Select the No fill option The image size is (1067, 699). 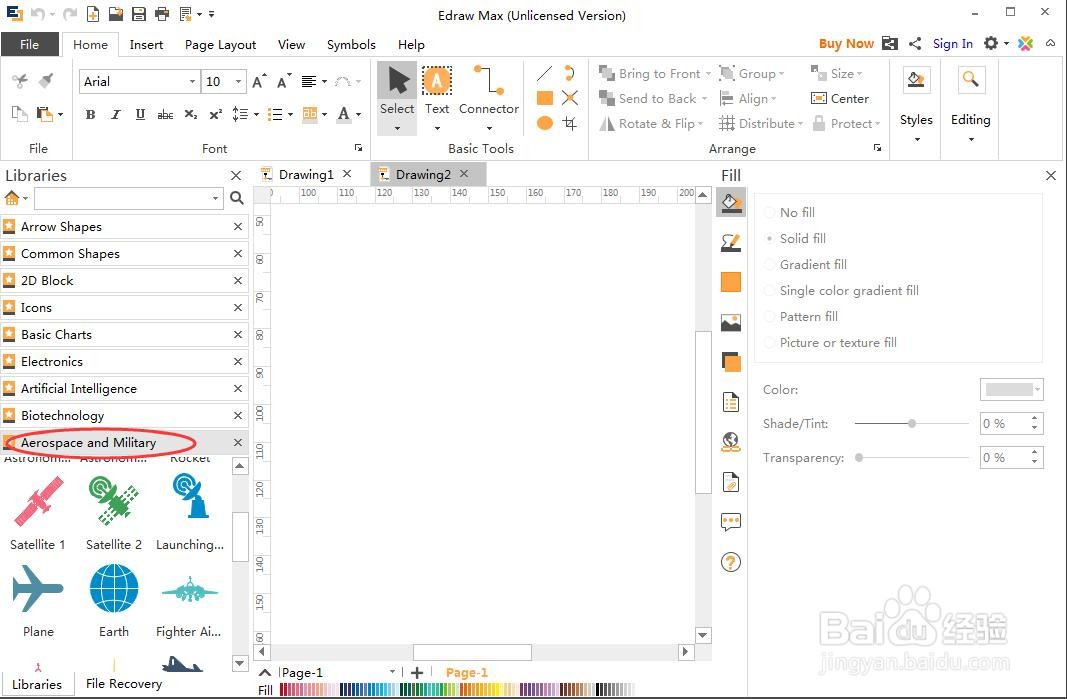pyautogui.click(x=789, y=212)
